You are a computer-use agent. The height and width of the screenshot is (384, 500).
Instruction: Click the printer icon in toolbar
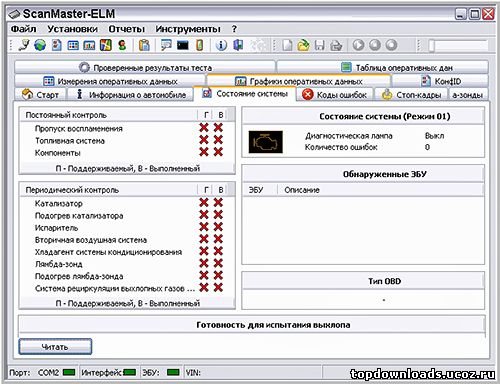336,45
